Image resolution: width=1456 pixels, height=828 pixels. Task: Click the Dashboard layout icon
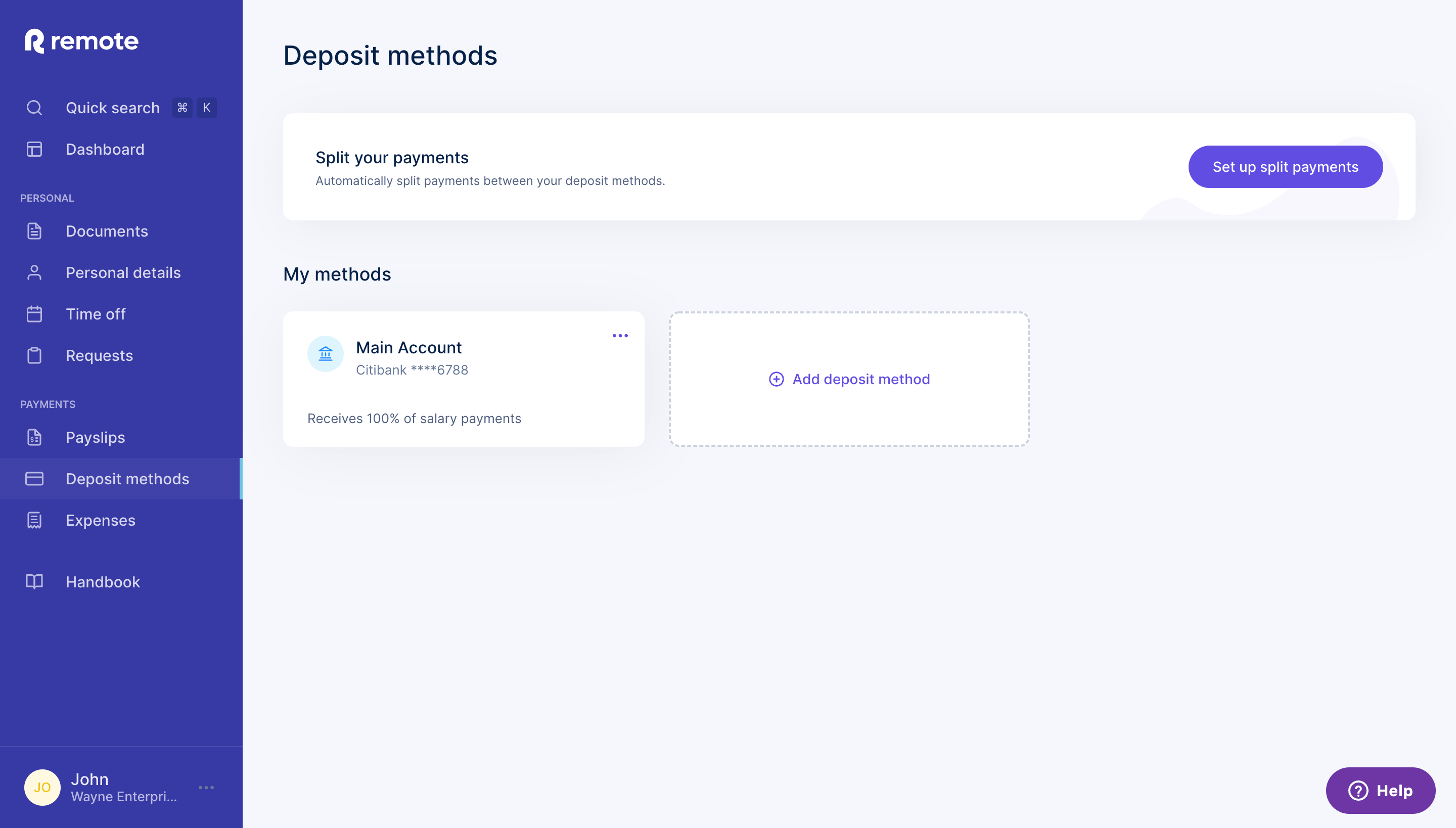34,149
